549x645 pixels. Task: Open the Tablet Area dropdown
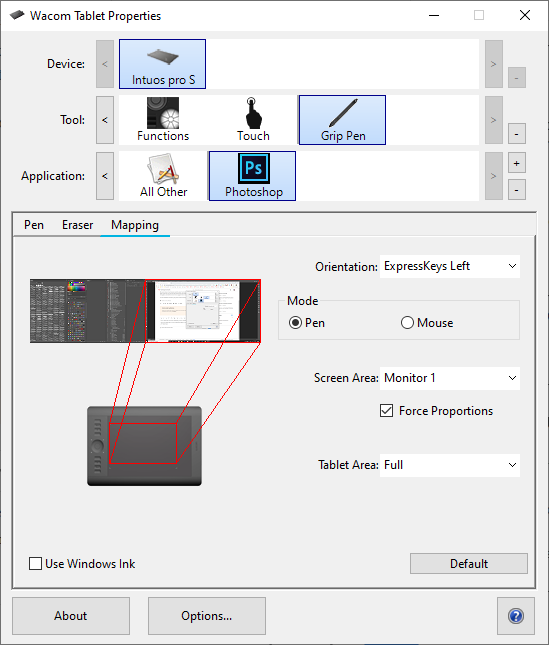(450, 465)
